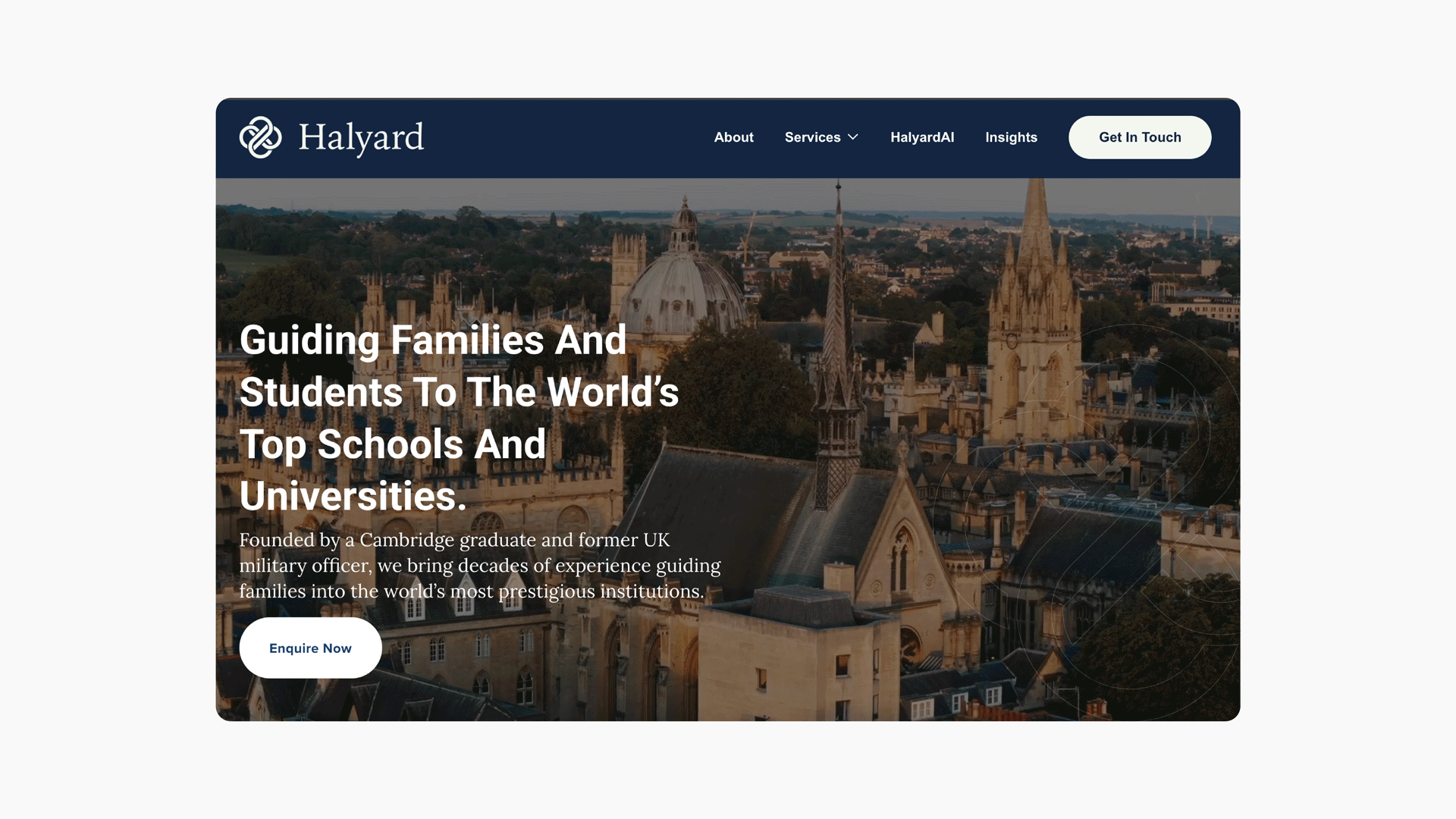Click 'military officer' text in the subheading
Image resolution: width=1456 pixels, height=819 pixels.
(x=305, y=566)
